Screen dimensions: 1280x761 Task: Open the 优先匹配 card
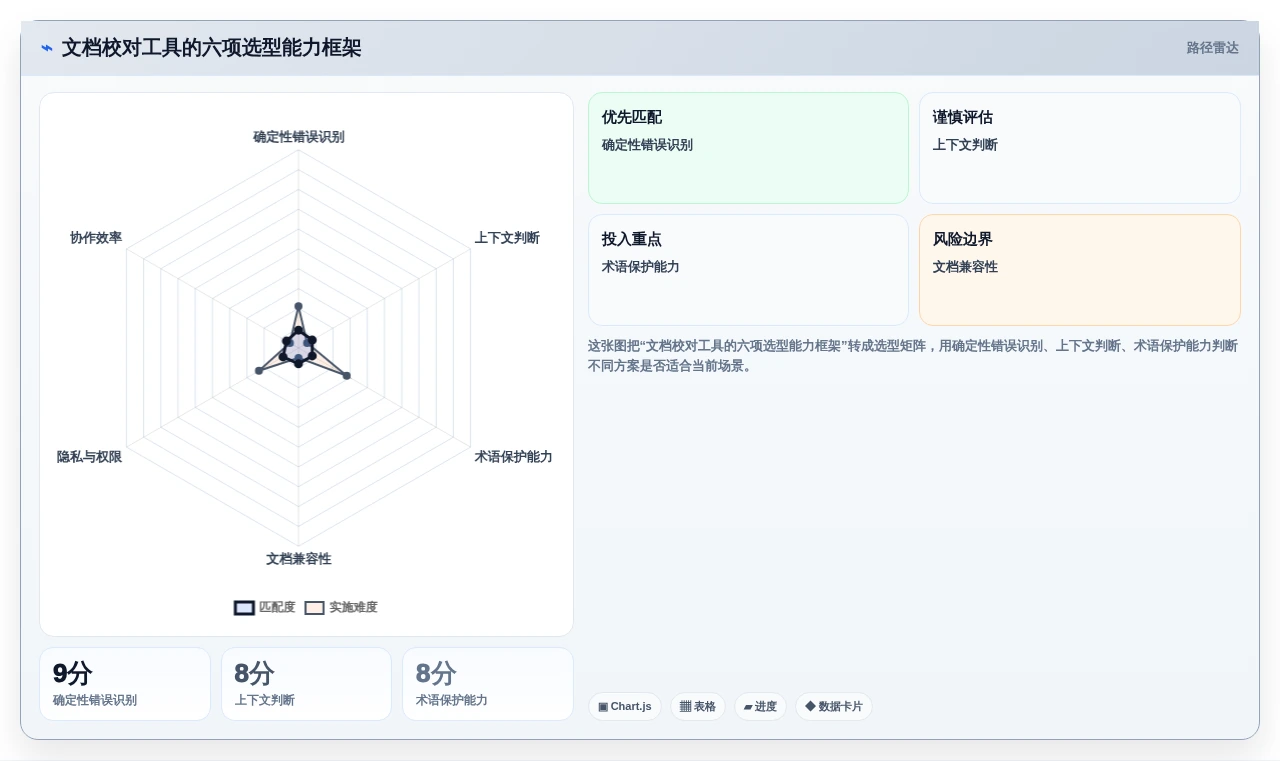coord(748,148)
